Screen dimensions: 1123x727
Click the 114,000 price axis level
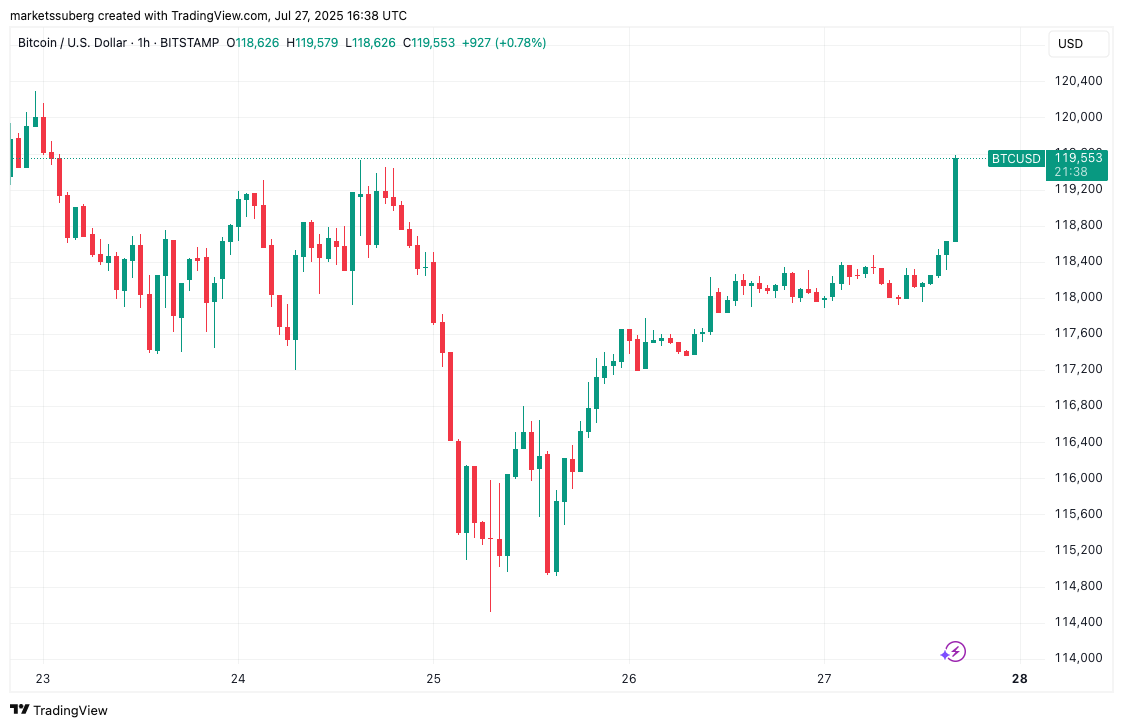click(x=1078, y=658)
